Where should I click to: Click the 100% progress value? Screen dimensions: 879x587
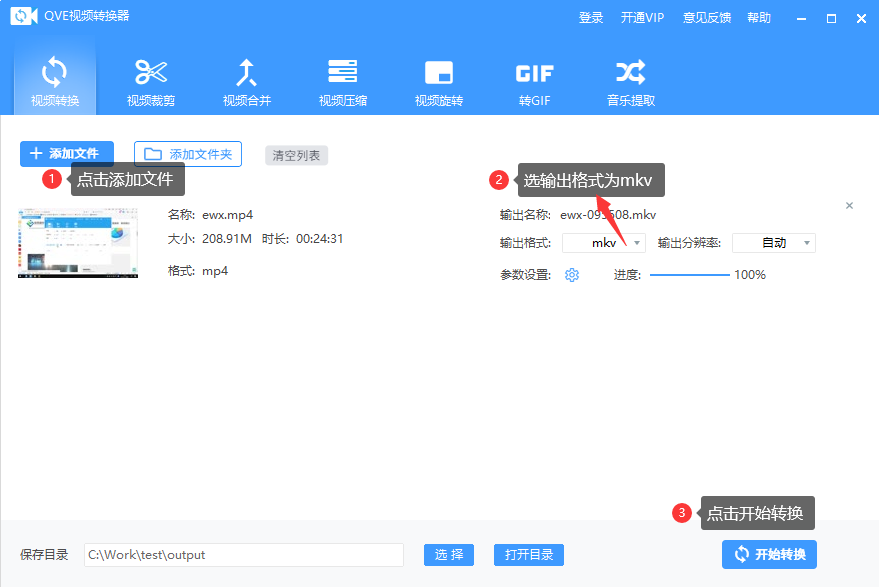750,275
